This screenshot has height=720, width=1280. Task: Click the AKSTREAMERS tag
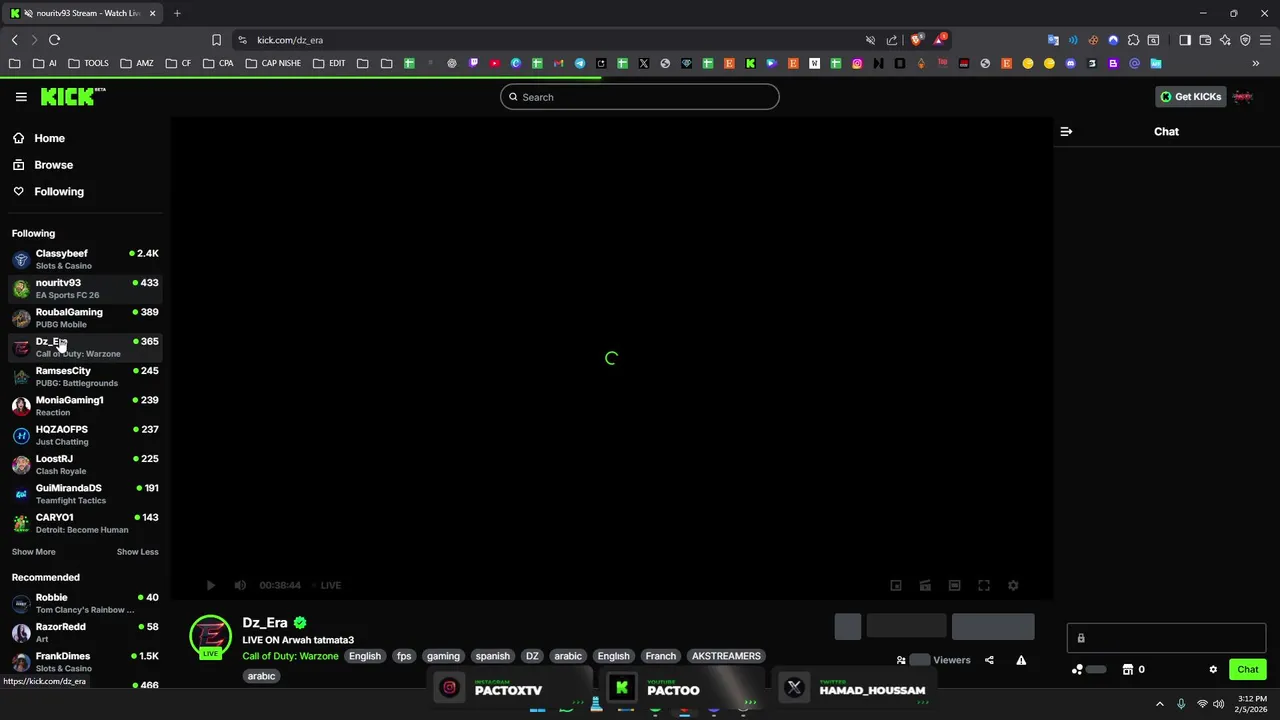click(x=726, y=656)
